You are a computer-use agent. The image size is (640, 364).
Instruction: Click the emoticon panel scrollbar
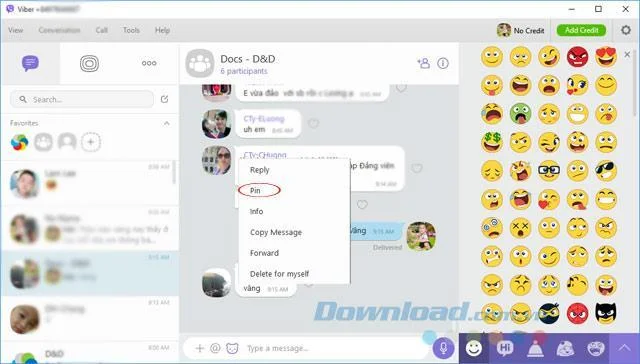[636, 82]
